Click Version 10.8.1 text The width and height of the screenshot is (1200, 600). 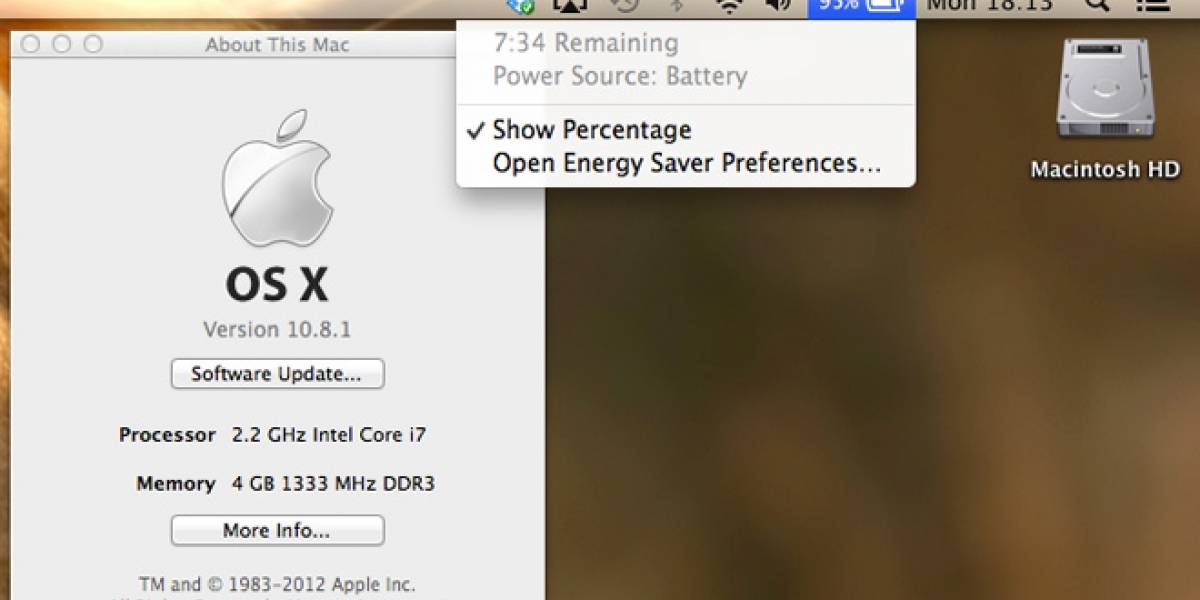pos(277,329)
